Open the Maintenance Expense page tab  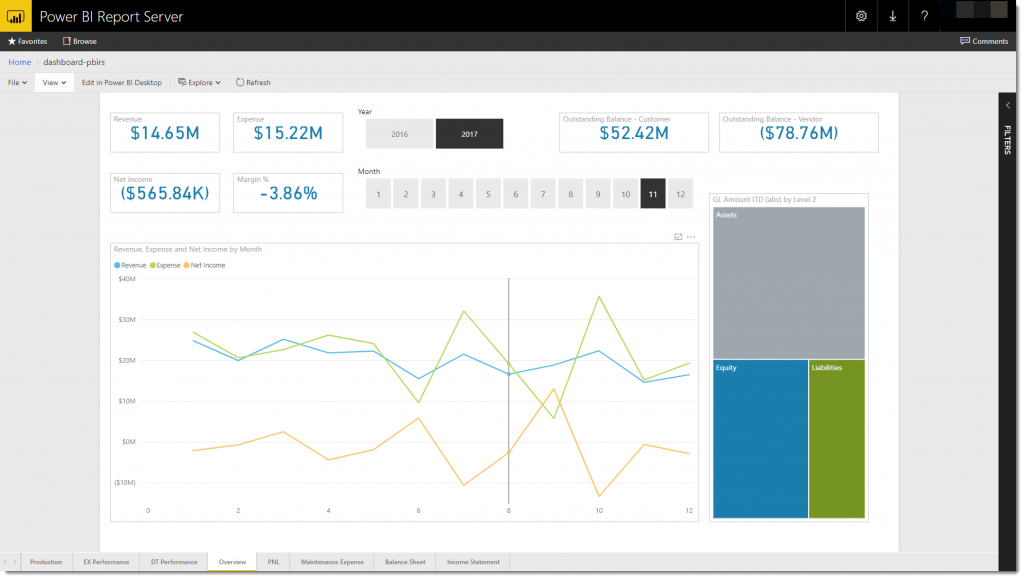[x=332, y=562]
